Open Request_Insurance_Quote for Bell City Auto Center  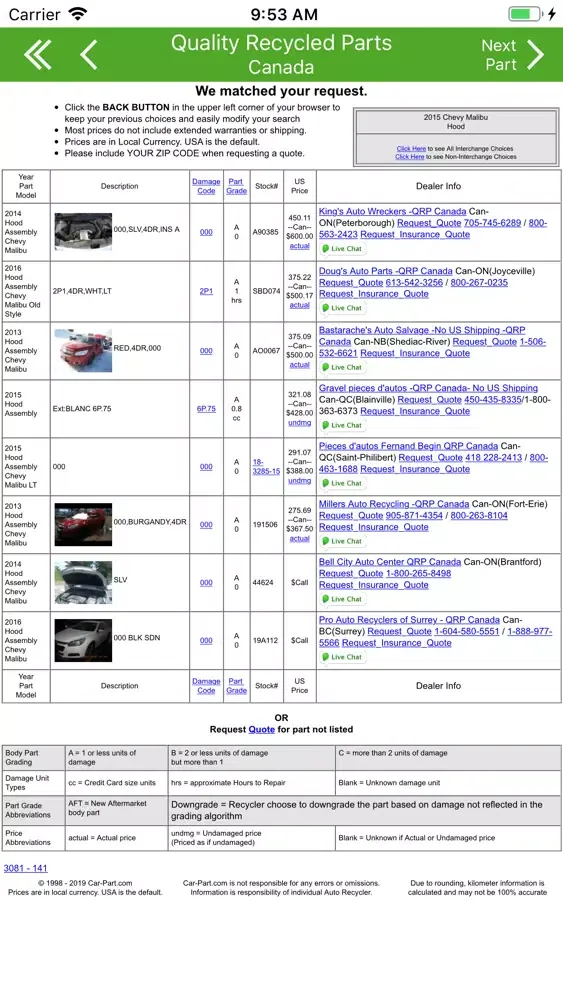click(x=374, y=585)
